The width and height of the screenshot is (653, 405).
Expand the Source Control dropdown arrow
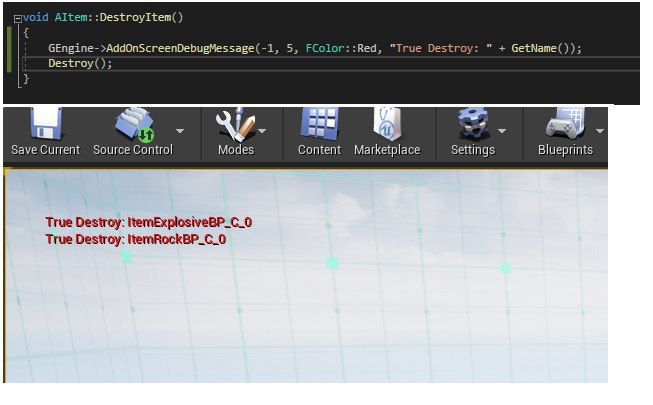pyautogui.click(x=180, y=131)
